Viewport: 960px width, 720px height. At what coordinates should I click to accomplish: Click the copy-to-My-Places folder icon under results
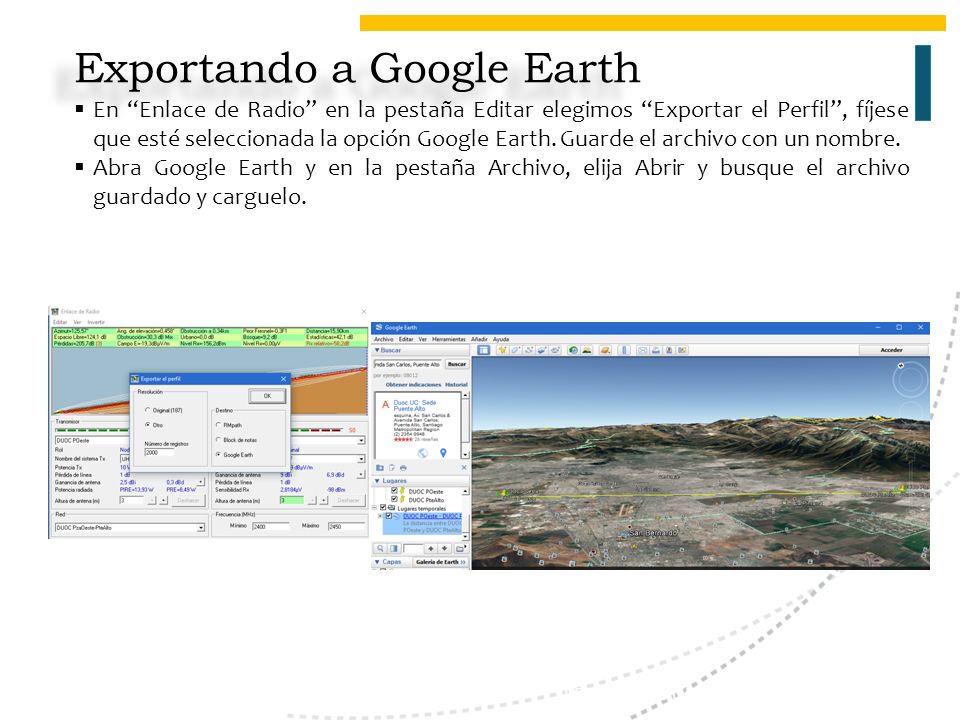(380, 468)
